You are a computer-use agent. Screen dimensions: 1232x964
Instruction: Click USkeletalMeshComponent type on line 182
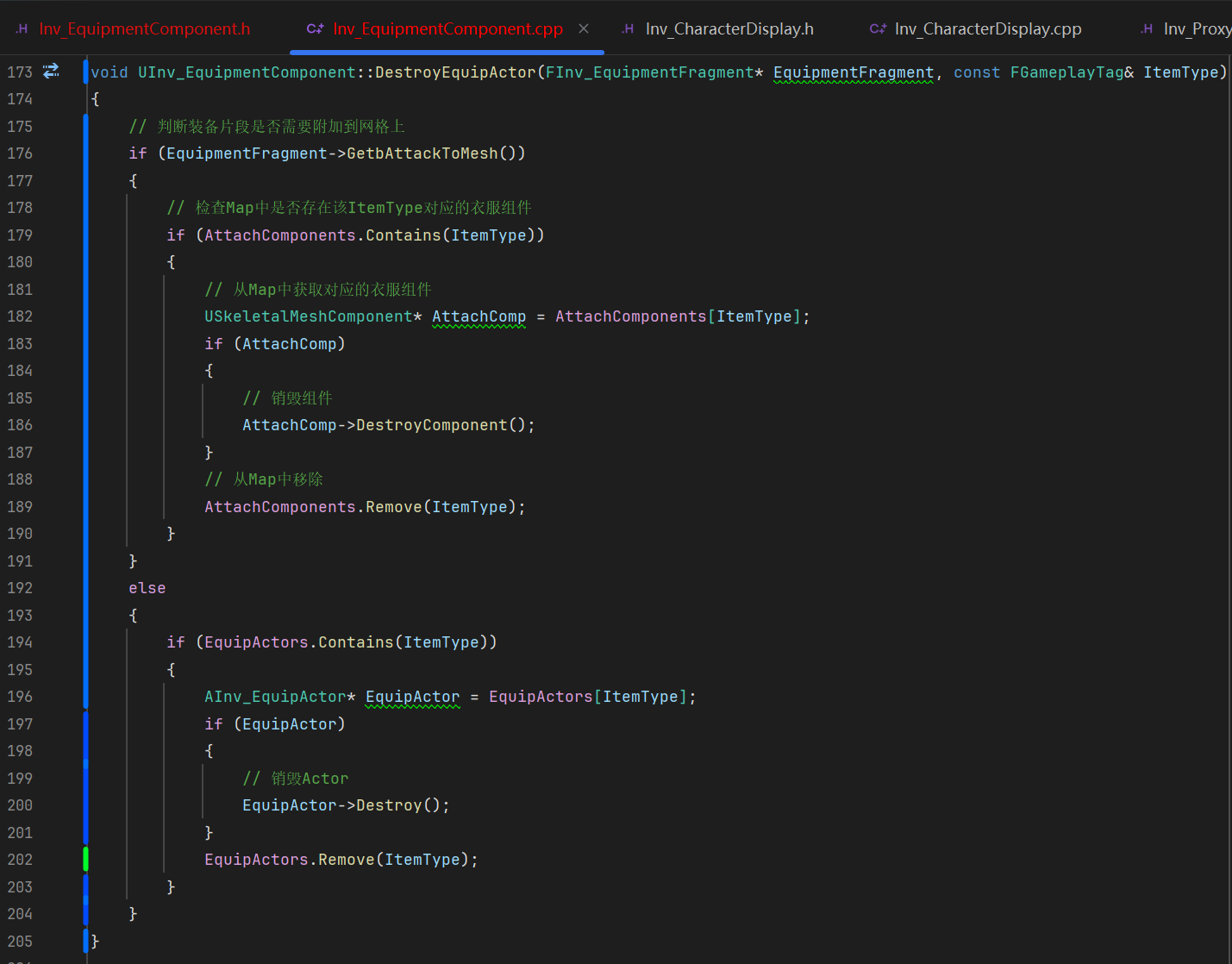tap(309, 316)
